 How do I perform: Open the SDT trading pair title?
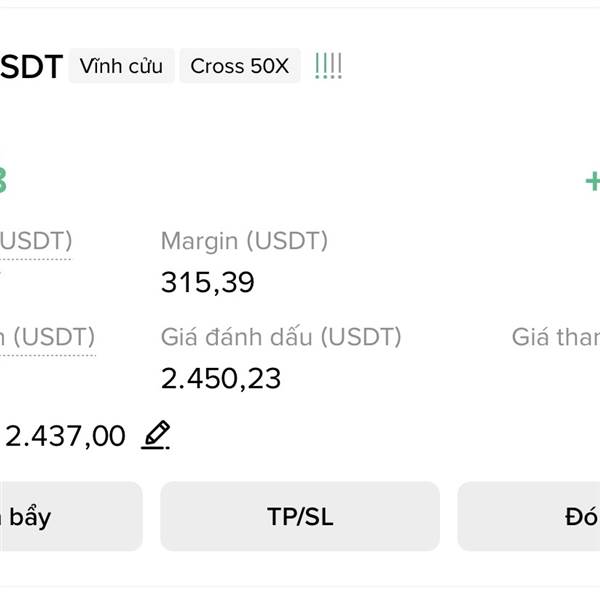(31, 67)
